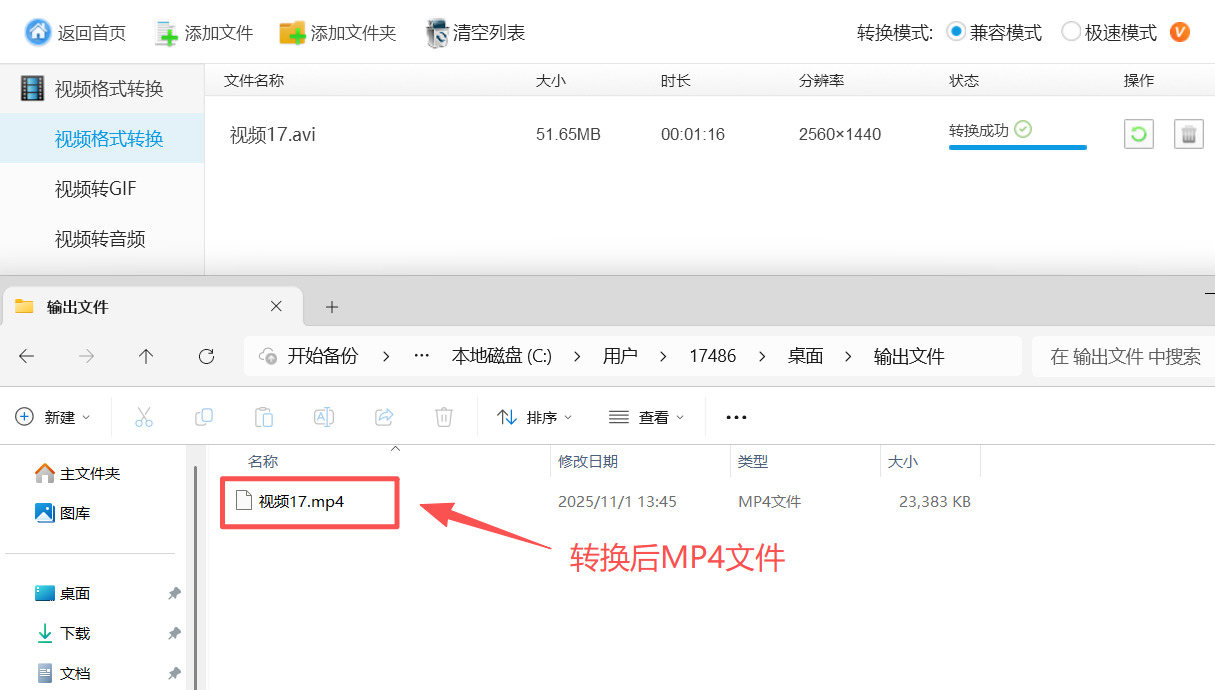The height and width of the screenshot is (690, 1215).
Task: Click the Share icon in Explorer toolbar
Action: [384, 417]
